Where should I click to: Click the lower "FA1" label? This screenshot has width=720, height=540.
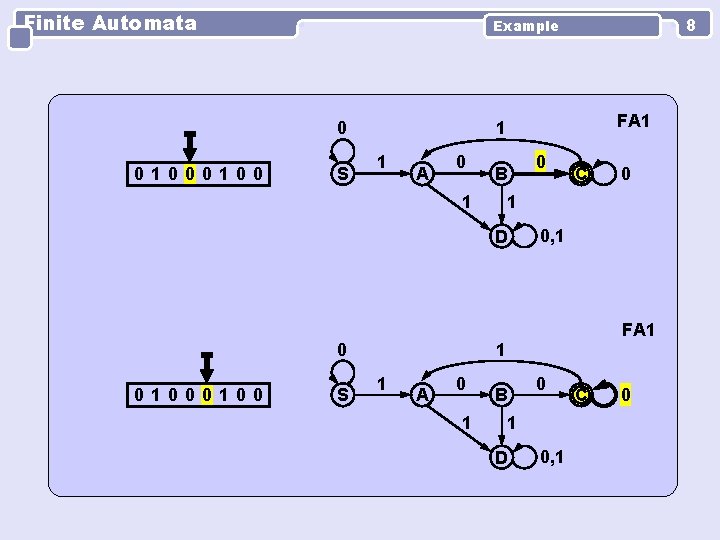[638, 330]
